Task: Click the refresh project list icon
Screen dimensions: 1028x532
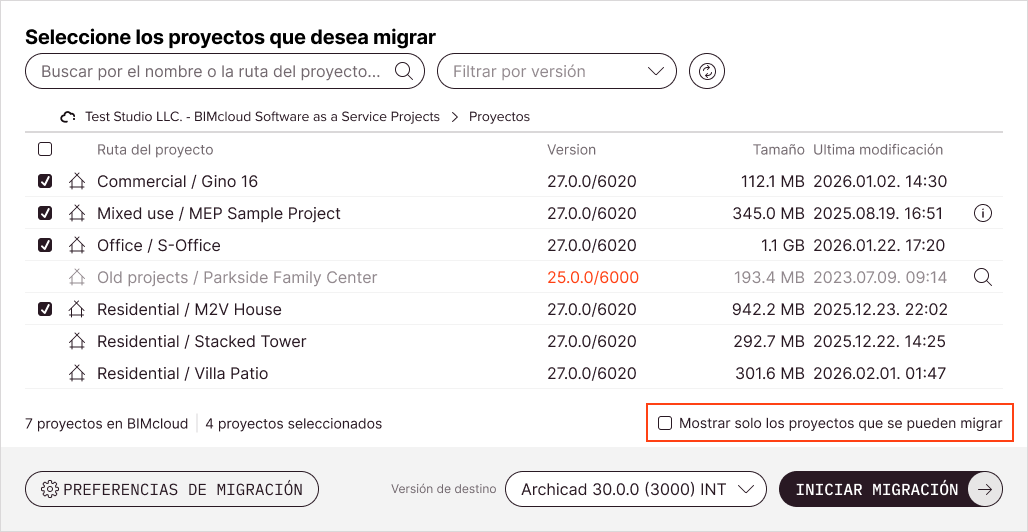Action: pyautogui.click(x=706, y=71)
